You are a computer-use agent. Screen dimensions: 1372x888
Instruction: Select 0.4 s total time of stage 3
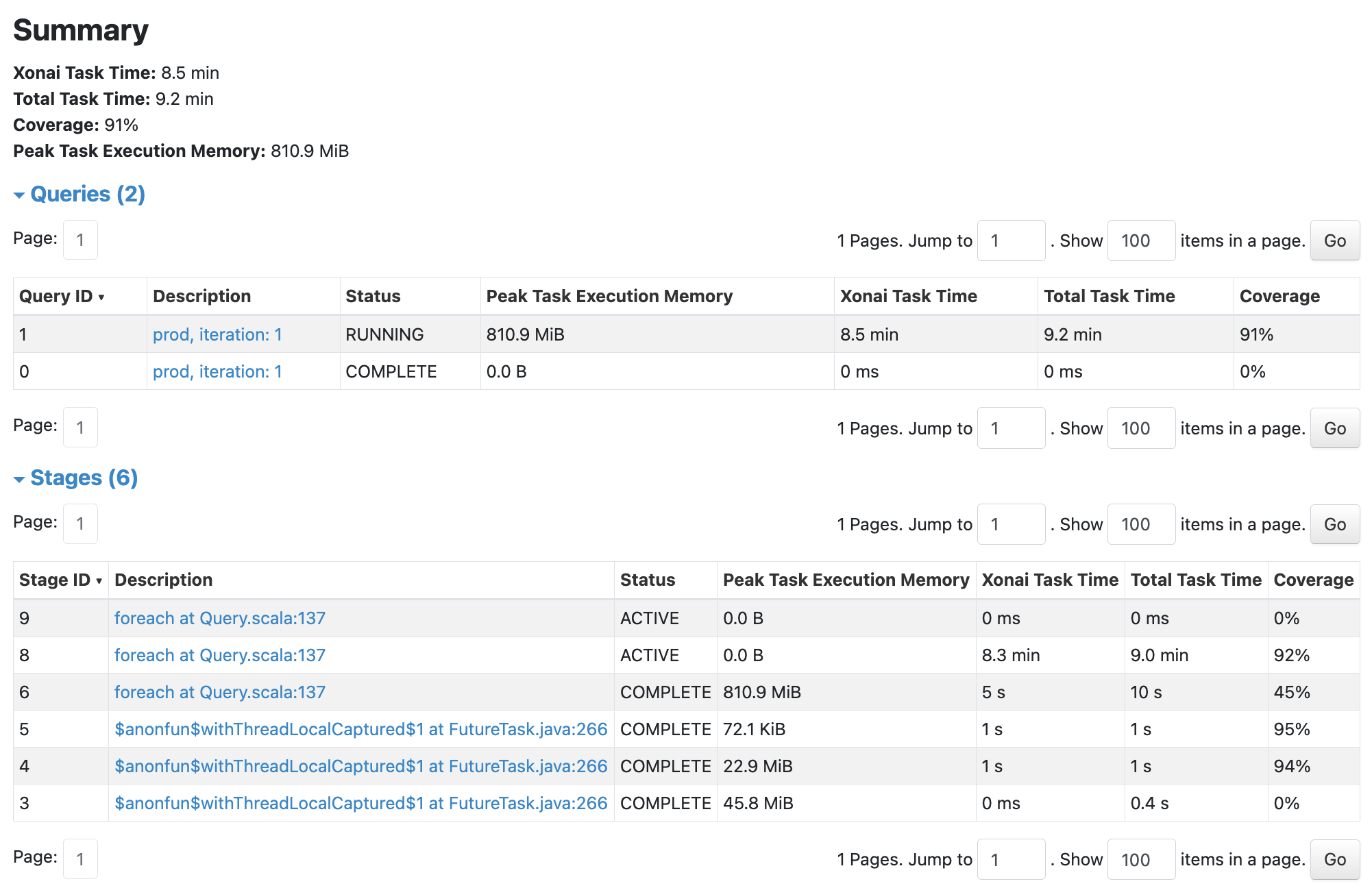(x=1196, y=803)
